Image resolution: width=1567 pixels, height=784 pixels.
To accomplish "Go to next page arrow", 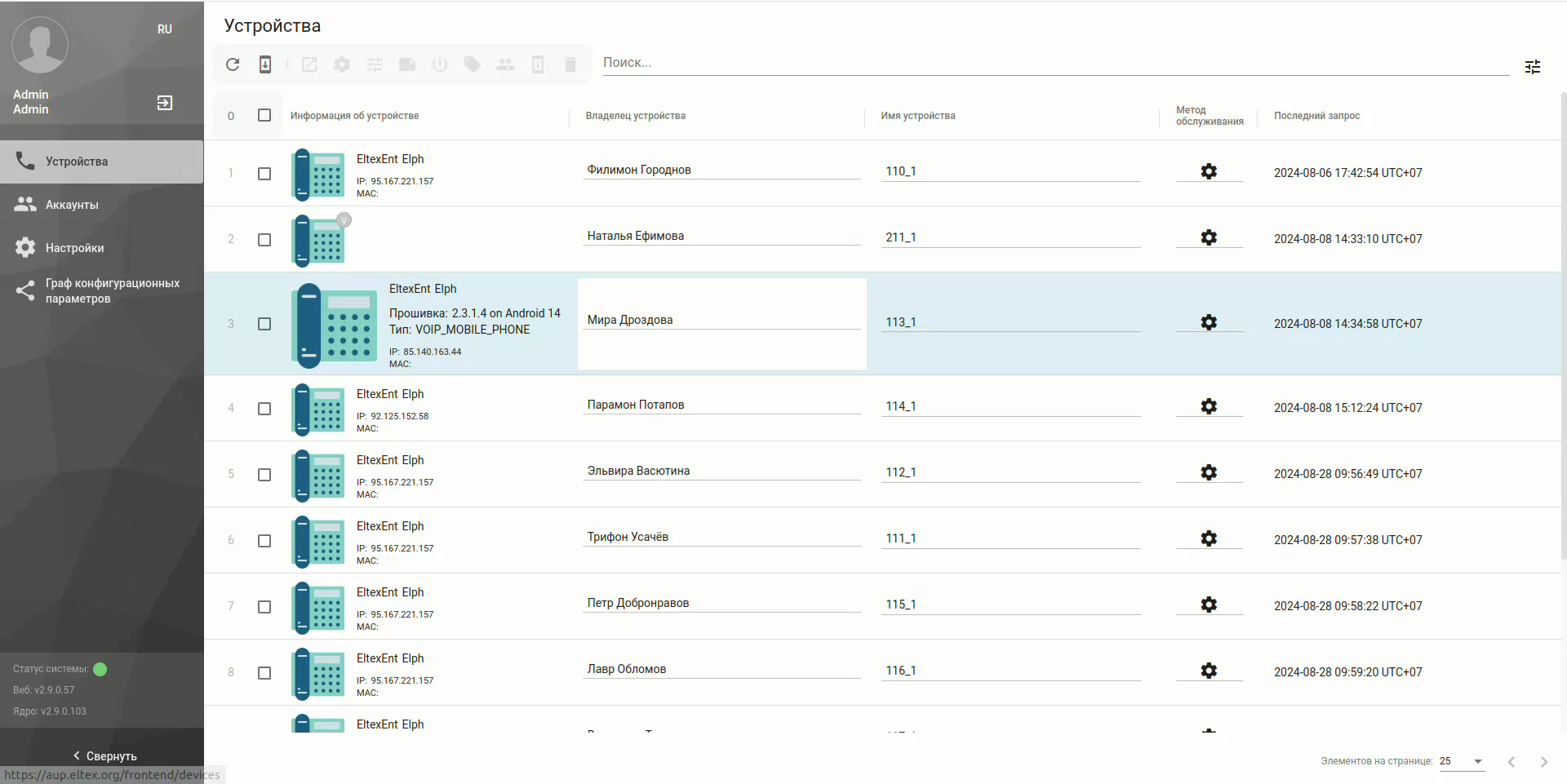I will click(x=1543, y=761).
